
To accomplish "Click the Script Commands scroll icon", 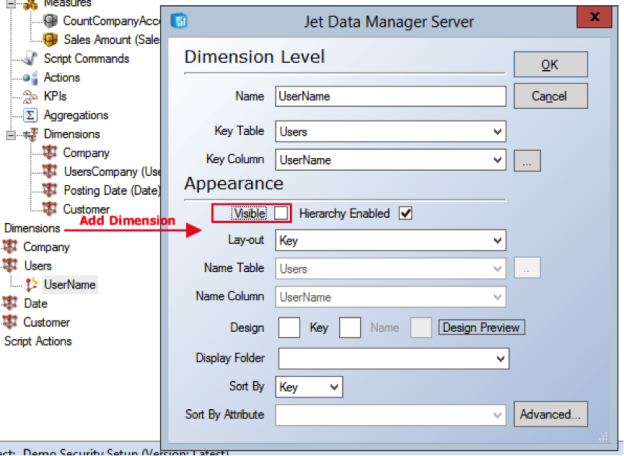I will click(x=30, y=58).
